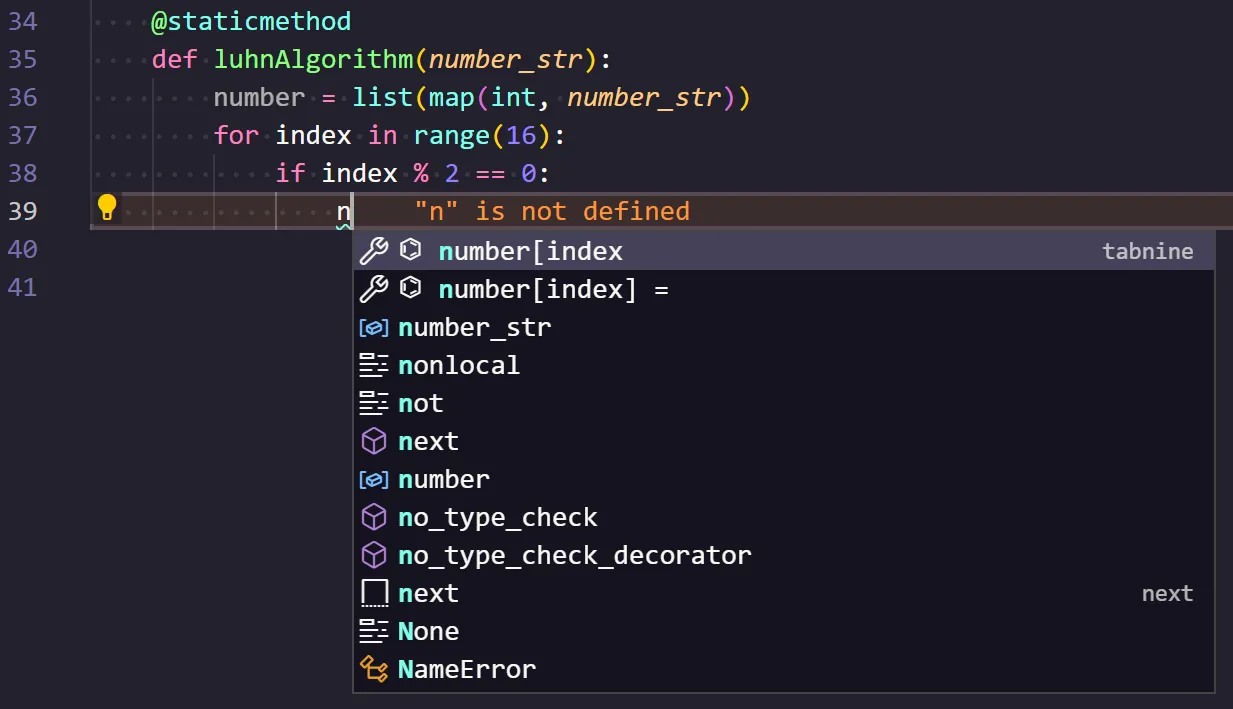Image resolution: width=1233 pixels, height=709 pixels.
Task: Click the yellow lightbulb quick-fix icon
Action: click(107, 208)
